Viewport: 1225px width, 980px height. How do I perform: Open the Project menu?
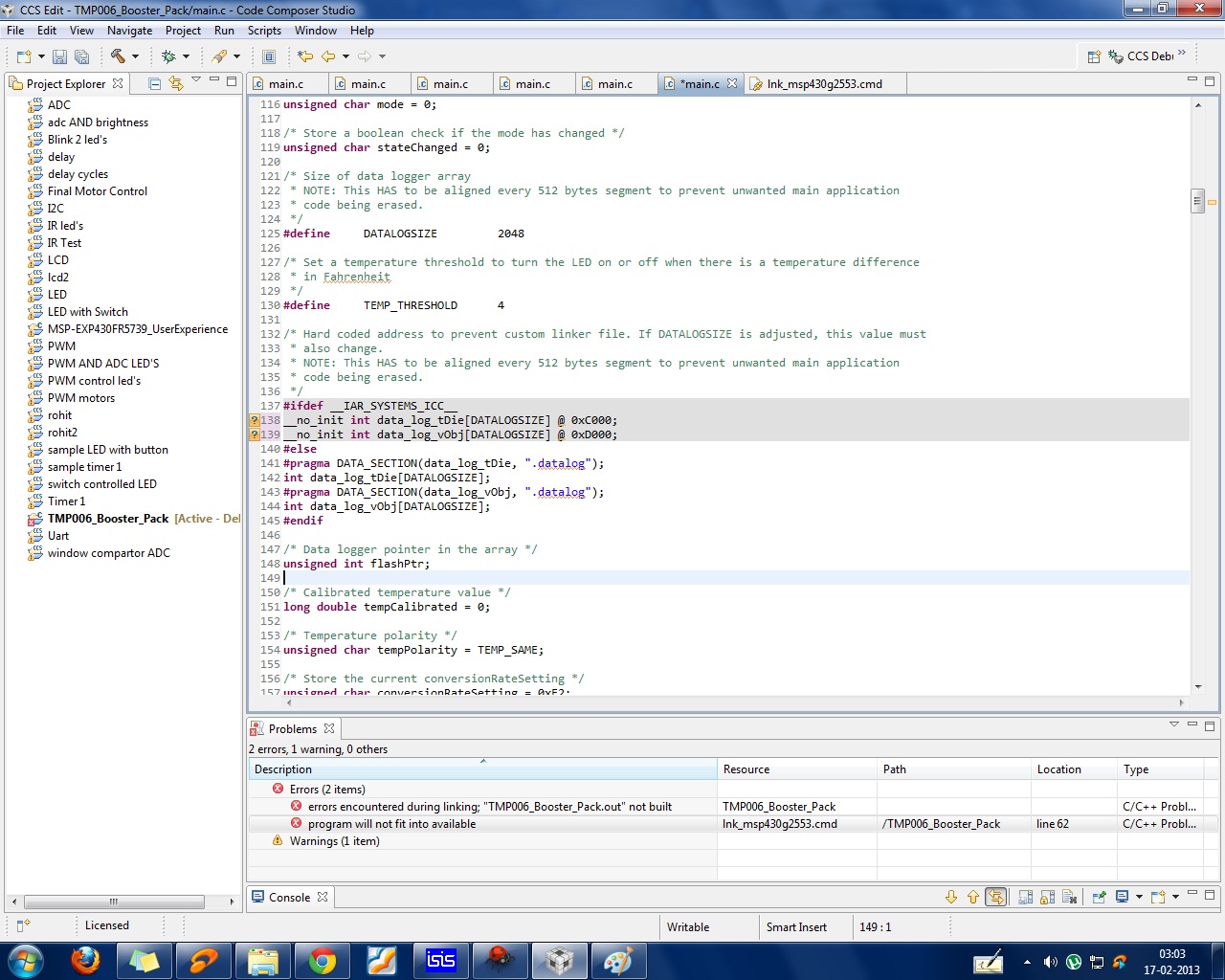[x=183, y=31]
